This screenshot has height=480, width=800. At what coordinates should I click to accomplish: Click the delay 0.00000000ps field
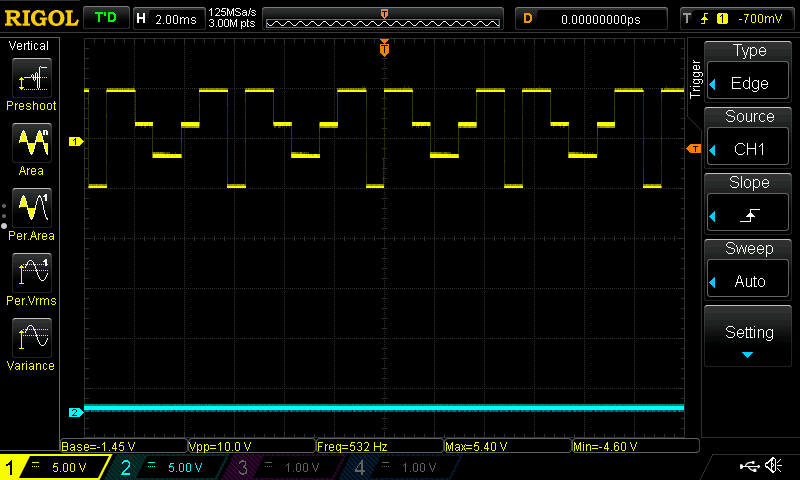tap(591, 19)
